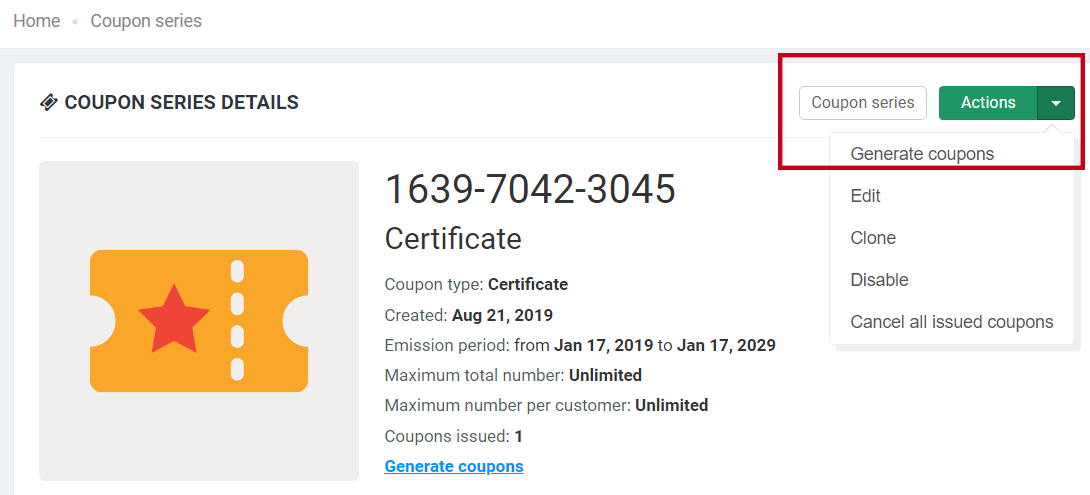Click the red star on the coupon
The image size is (1090, 495).
tap(174, 318)
